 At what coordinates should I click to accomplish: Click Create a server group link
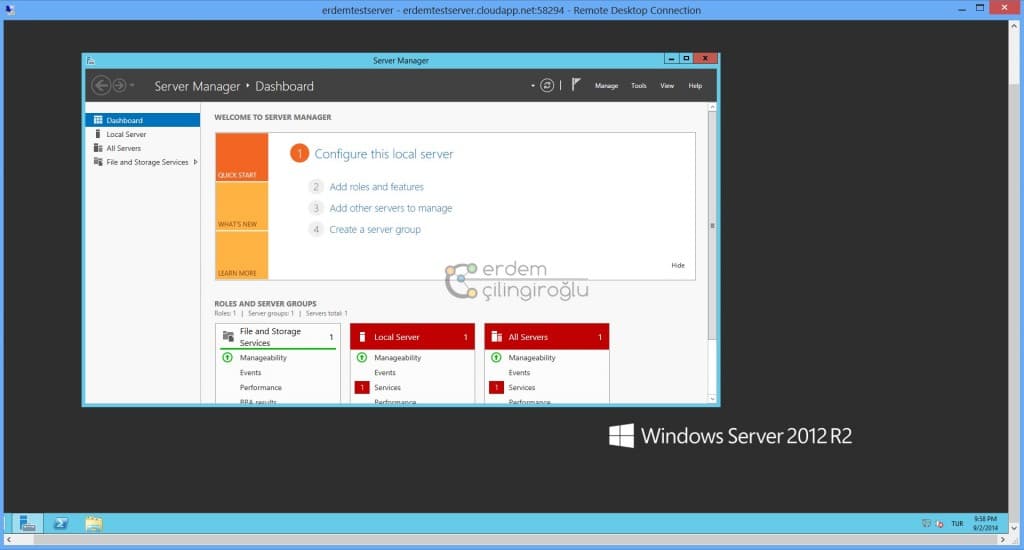pyautogui.click(x=375, y=229)
